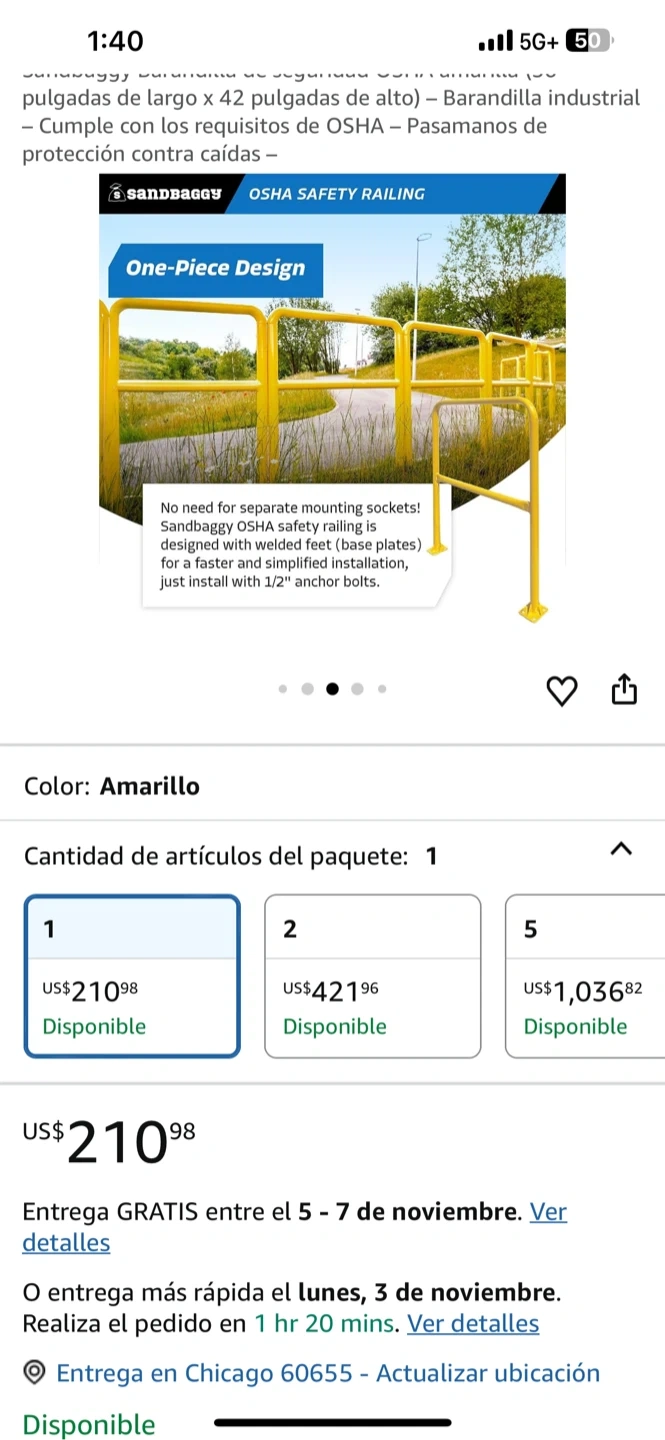Open the yellow safety railing product image
The width and height of the screenshot is (665, 1440).
click(x=332, y=400)
